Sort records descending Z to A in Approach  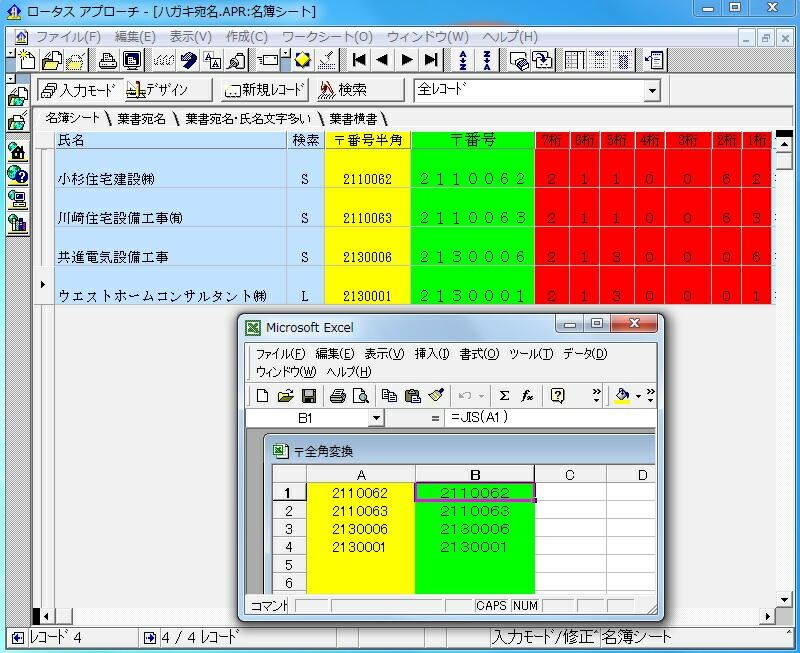(x=487, y=60)
